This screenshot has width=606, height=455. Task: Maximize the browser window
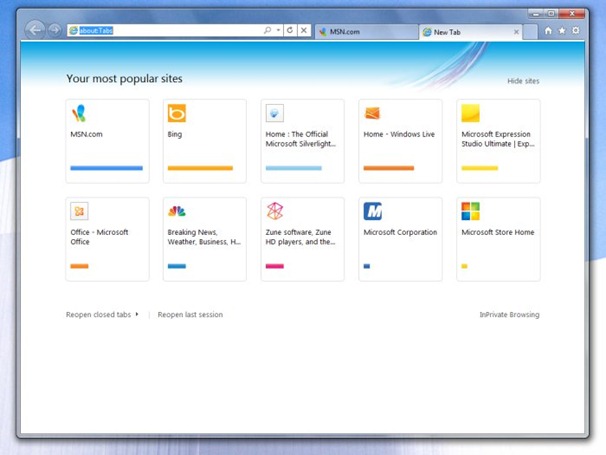(551, 14)
